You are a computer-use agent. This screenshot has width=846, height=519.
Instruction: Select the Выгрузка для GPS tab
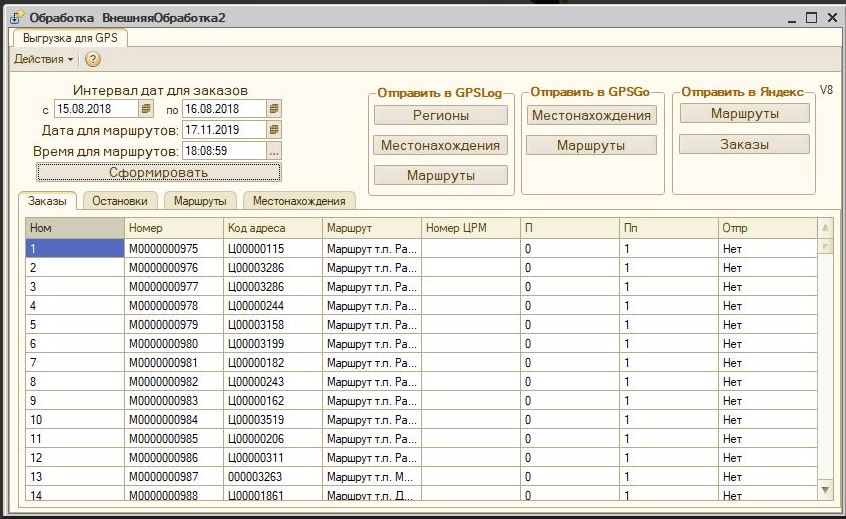tap(70, 38)
